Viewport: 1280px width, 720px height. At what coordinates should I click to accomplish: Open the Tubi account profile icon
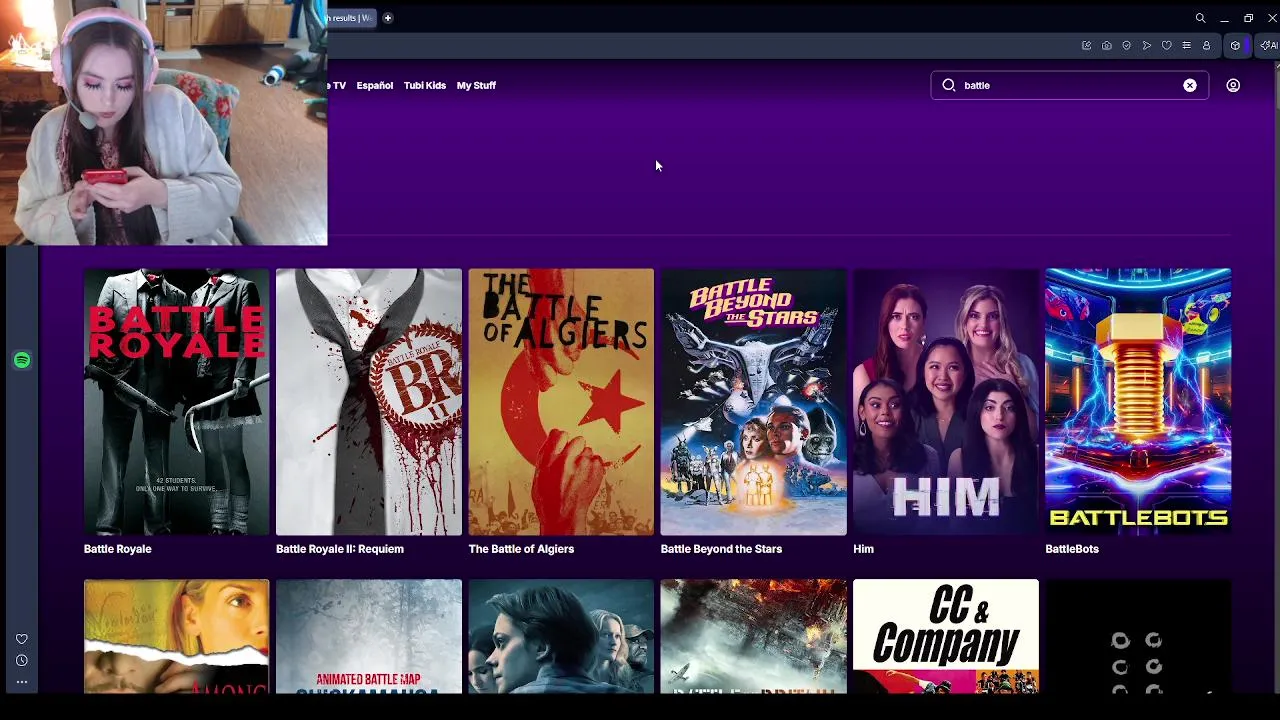click(x=1233, y=86)
